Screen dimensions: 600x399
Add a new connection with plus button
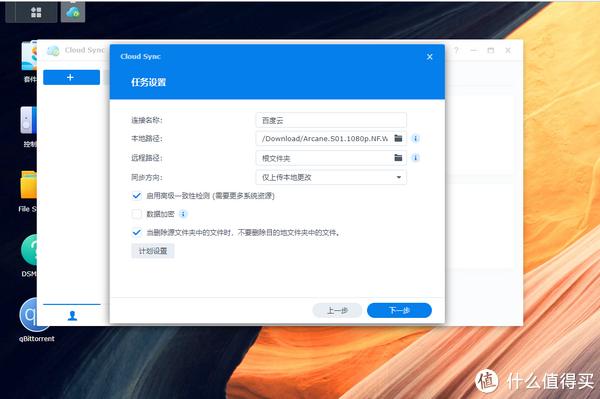[x=72, y=77]
